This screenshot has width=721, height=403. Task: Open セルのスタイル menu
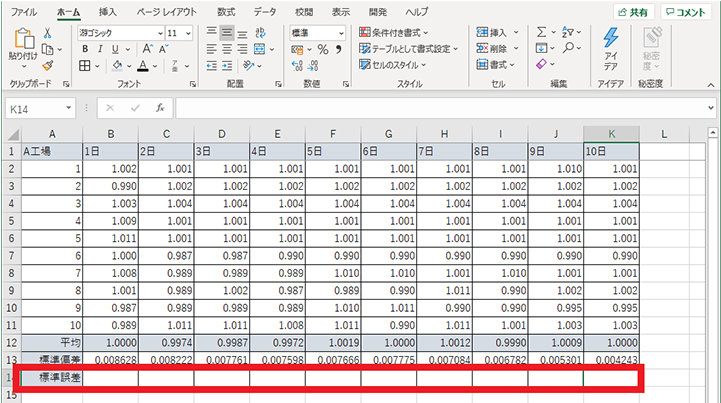[x=392, y=65]
